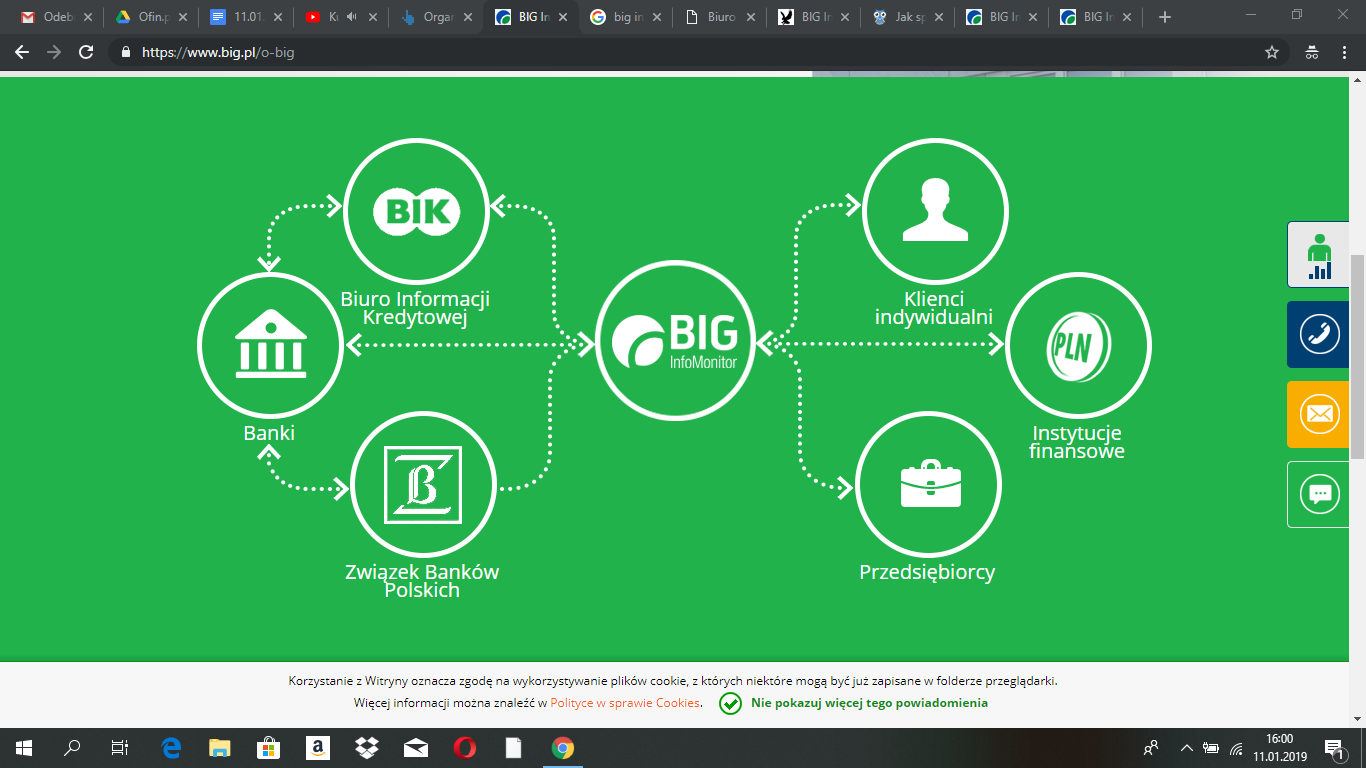Click the Przedsiębiorcy label

pyautogui.click(x=927, y=573)
